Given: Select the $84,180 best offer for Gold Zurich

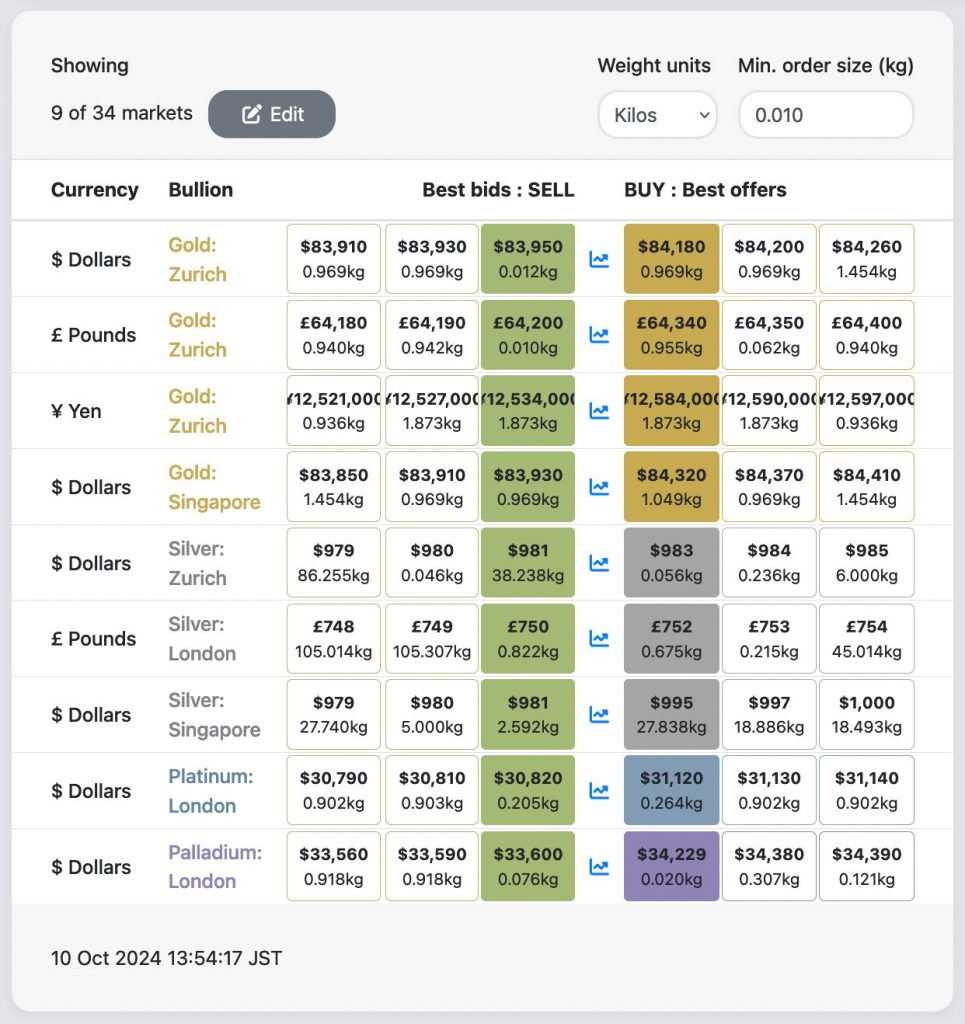Looking at the screenshot, I should (671, 259).
